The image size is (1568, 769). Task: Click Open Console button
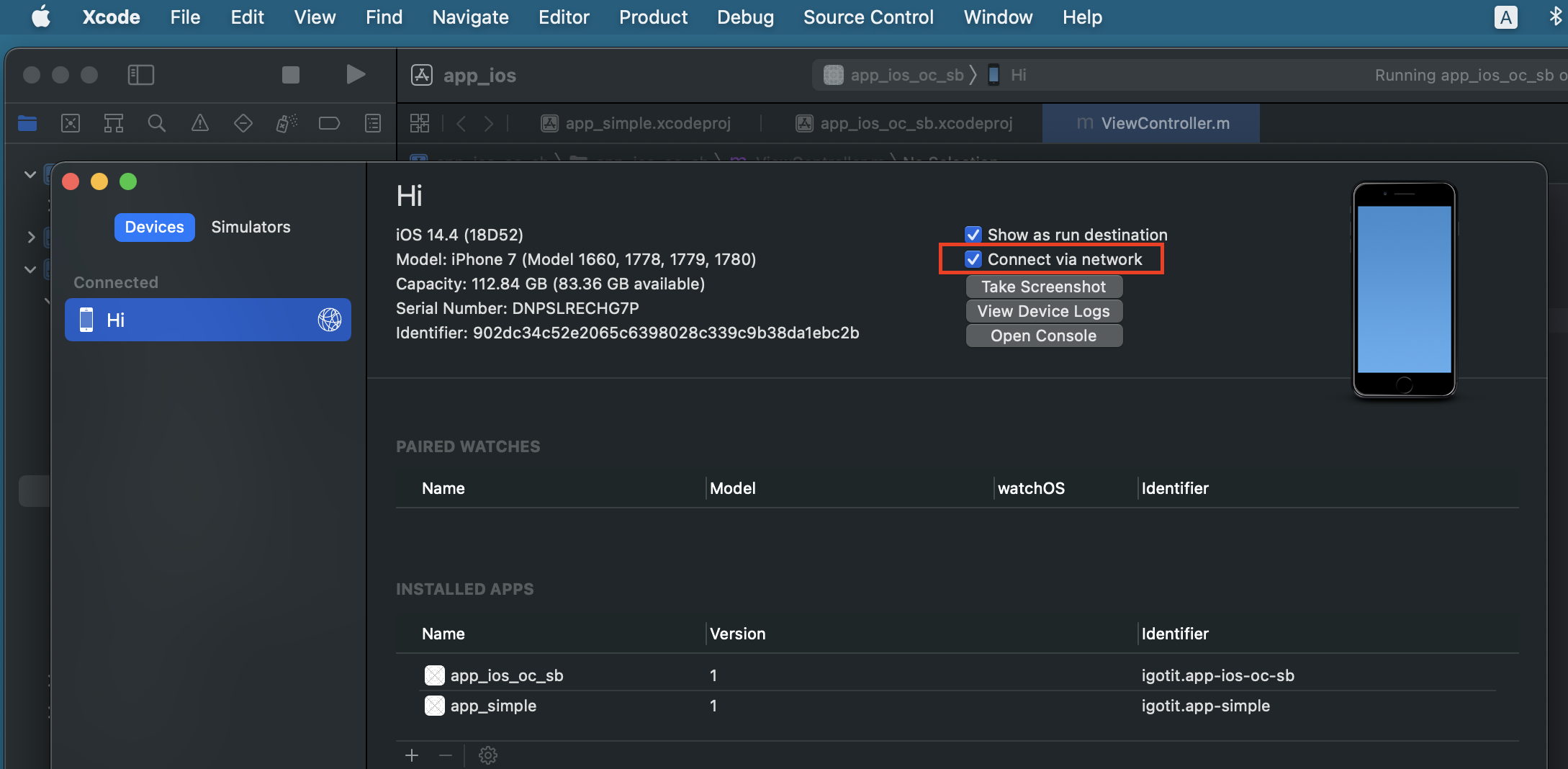tap(1044, 336)
